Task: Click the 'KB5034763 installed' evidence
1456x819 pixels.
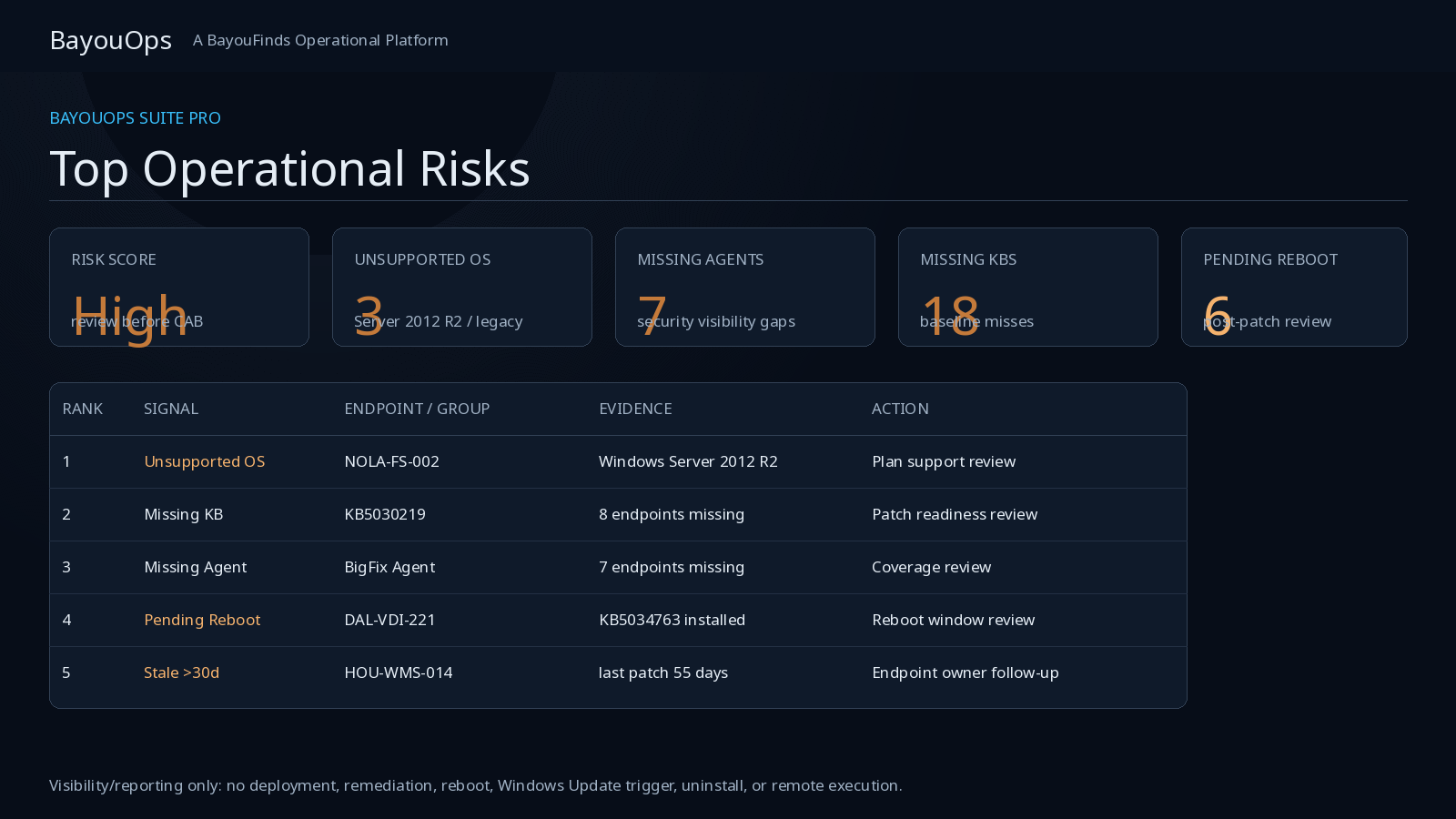Action: tap(672, 620)
